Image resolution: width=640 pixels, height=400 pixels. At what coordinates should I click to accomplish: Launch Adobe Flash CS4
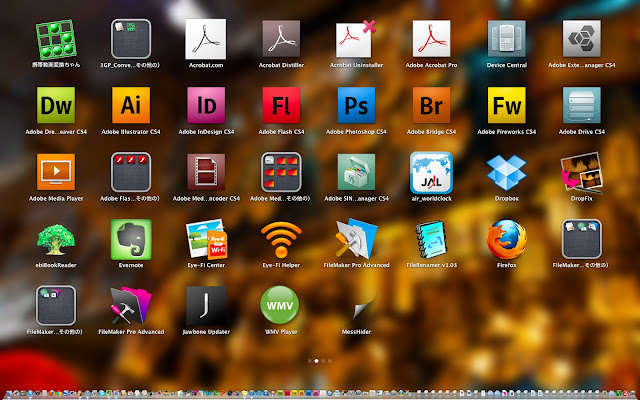pyautogui.click(x=281, y=105)
